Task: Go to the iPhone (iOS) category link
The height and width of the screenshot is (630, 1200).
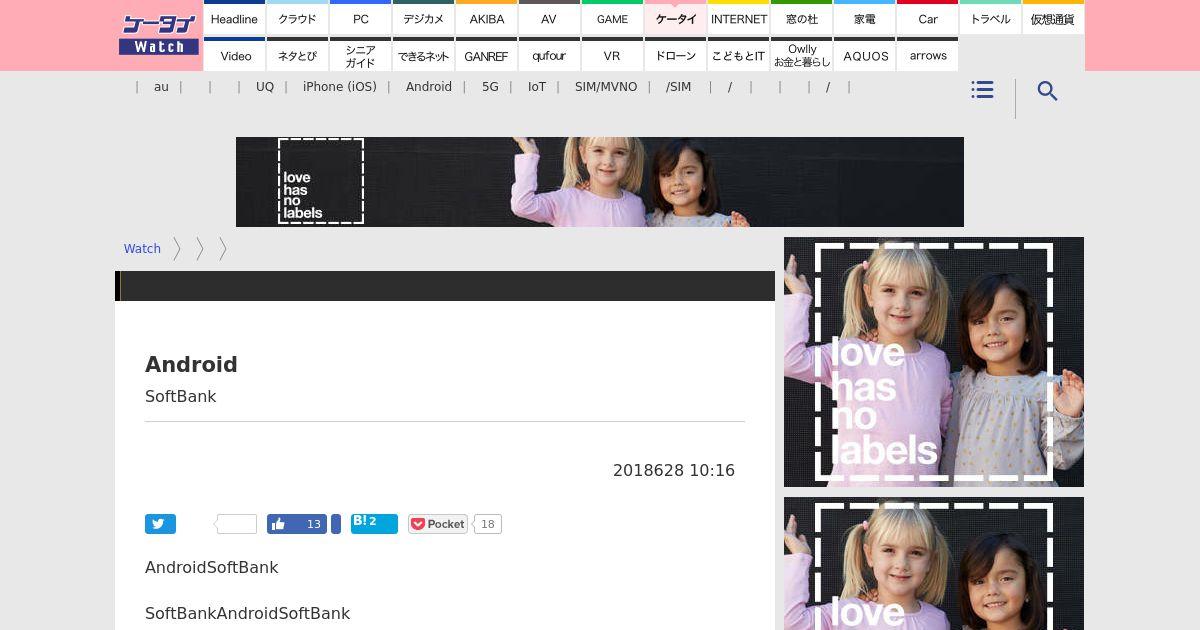Action: (x=340, y=87)
